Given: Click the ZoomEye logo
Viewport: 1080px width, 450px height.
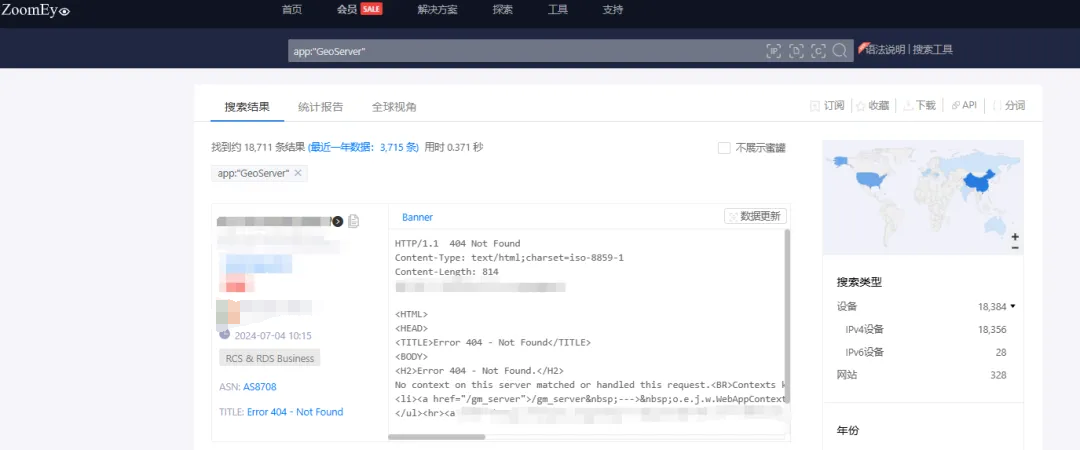Looking at the screenshot, I should click(36, 10).
